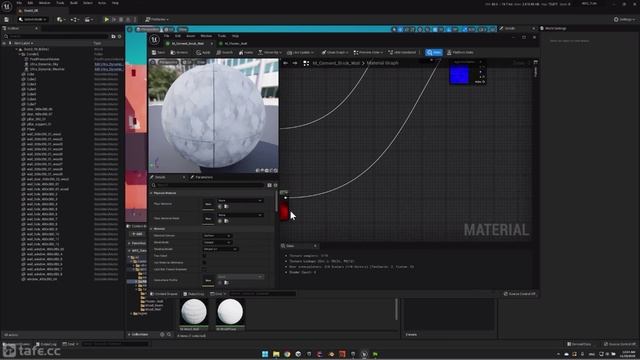Click Home in the material editor toolbar
Screen dimensions: 640x360
click(x=246, y=53)
